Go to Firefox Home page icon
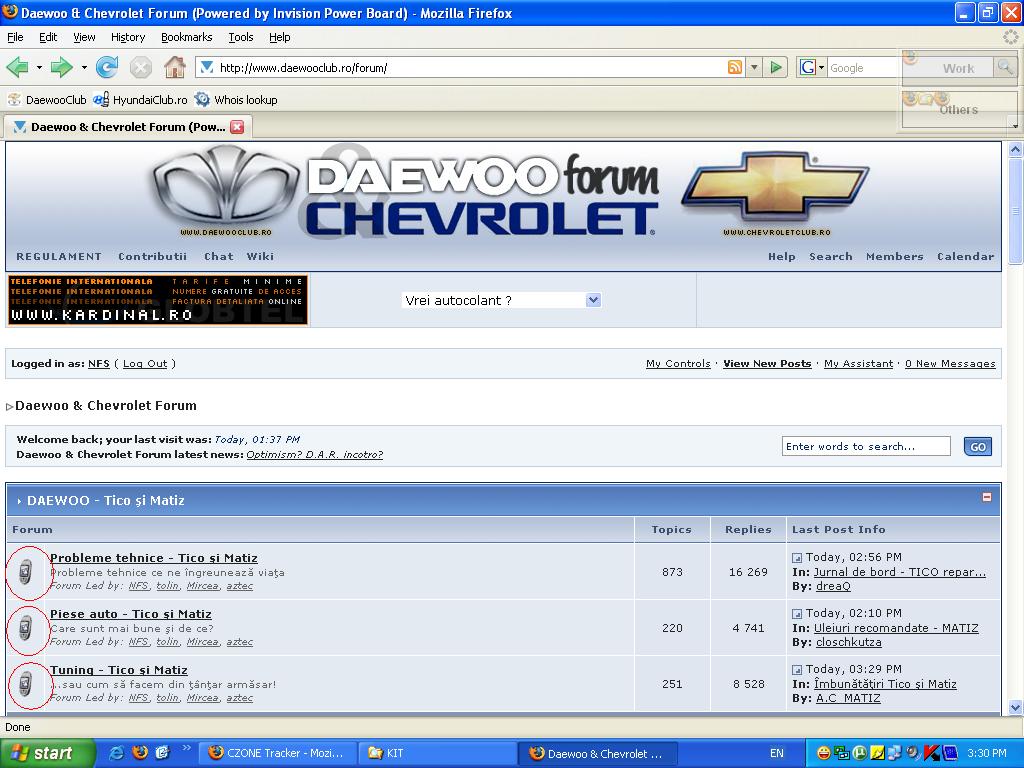The image size is (1024, 768). pos(174,67)
